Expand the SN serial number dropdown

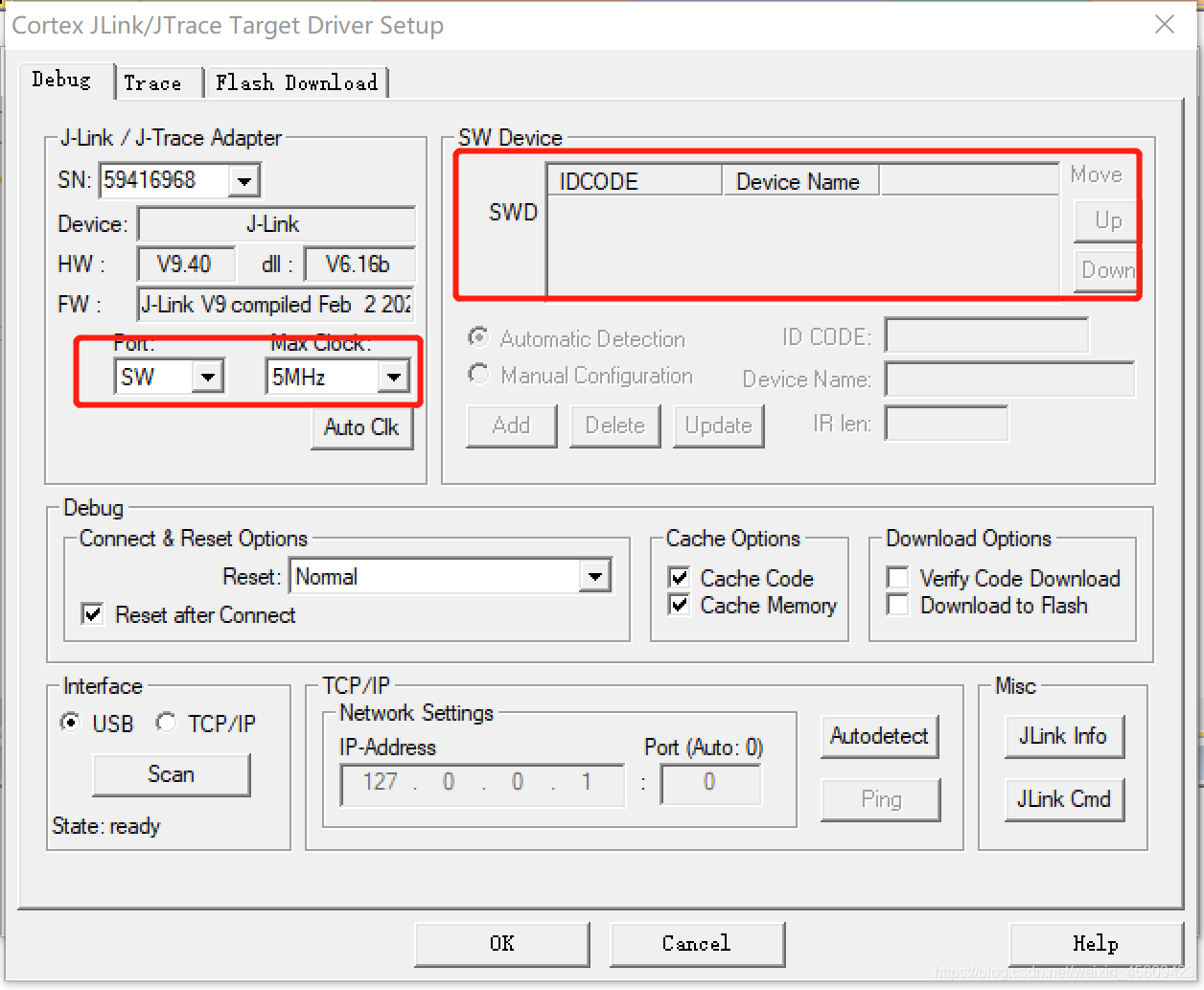245,180
